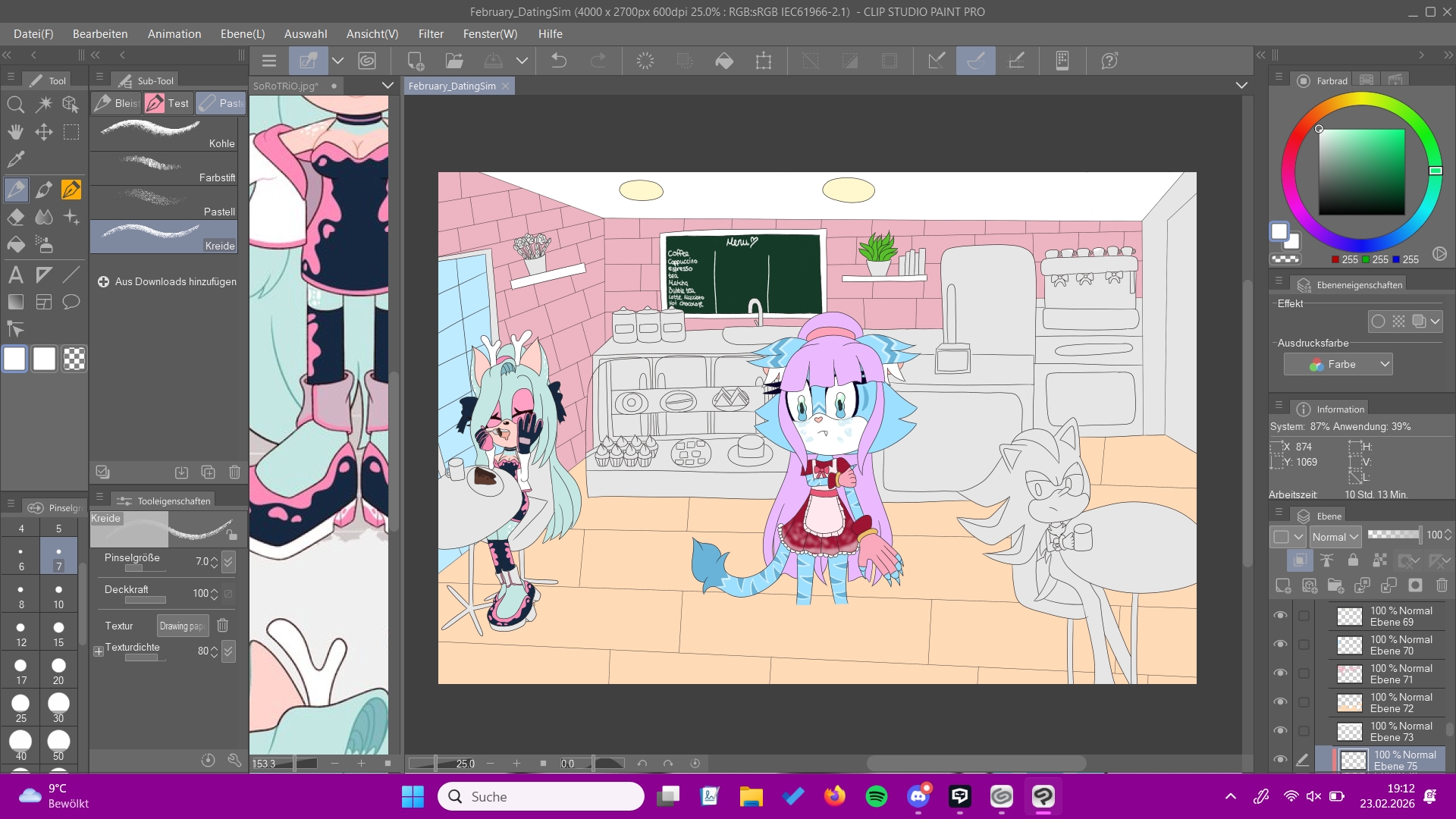
Task: Select the Eraser tool
Action: (16, 218)
